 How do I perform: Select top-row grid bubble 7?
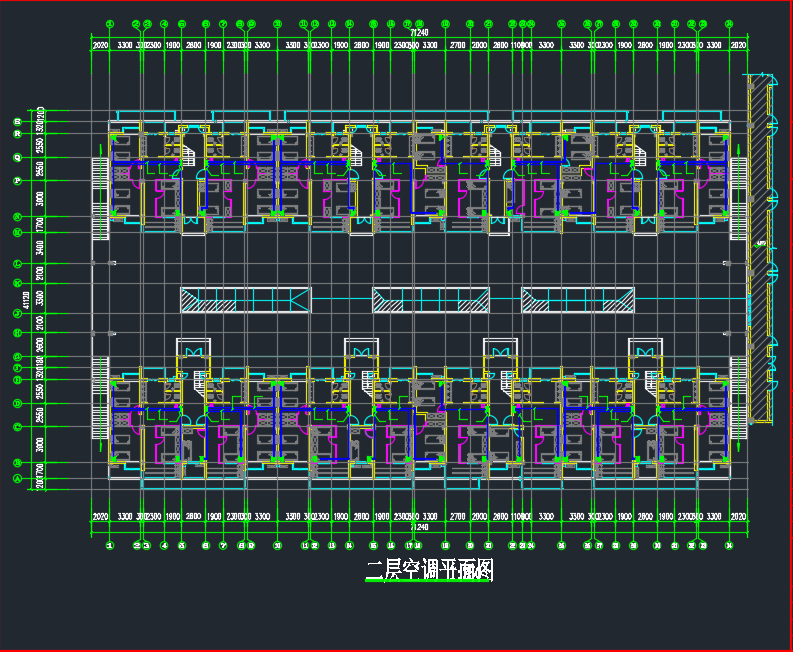tap(223, 24)
